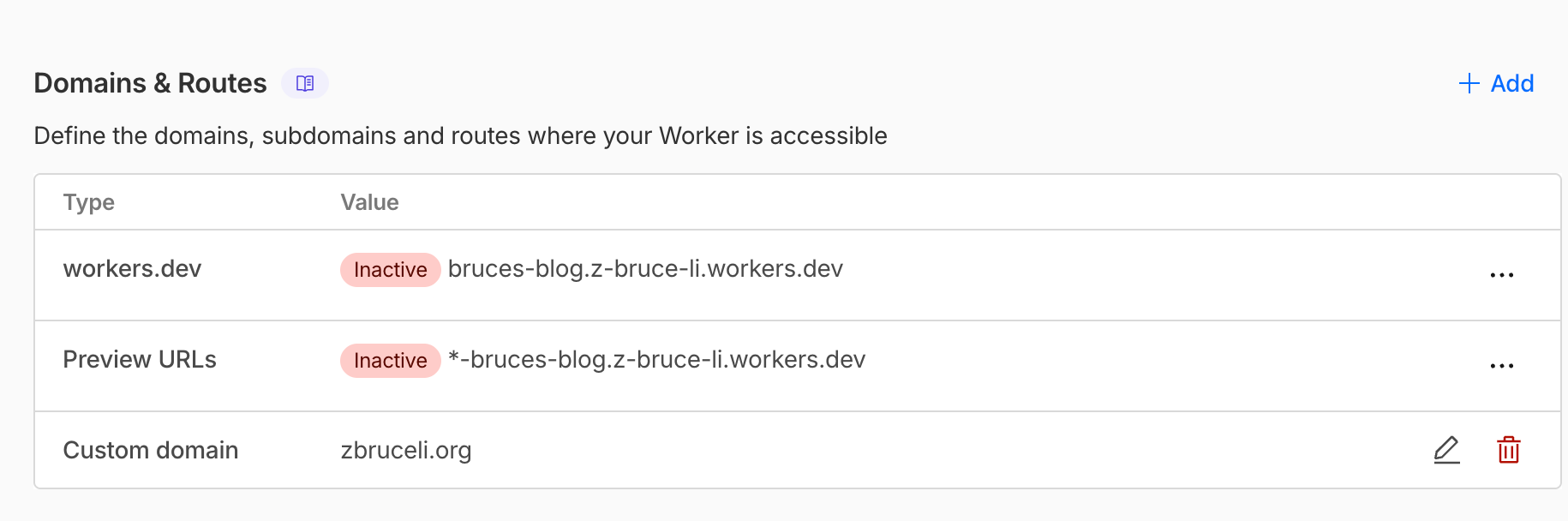Expand options for bruces-blog.z-bruce-li.workers.dev

pyautogui.click(x=1502, y=274)
